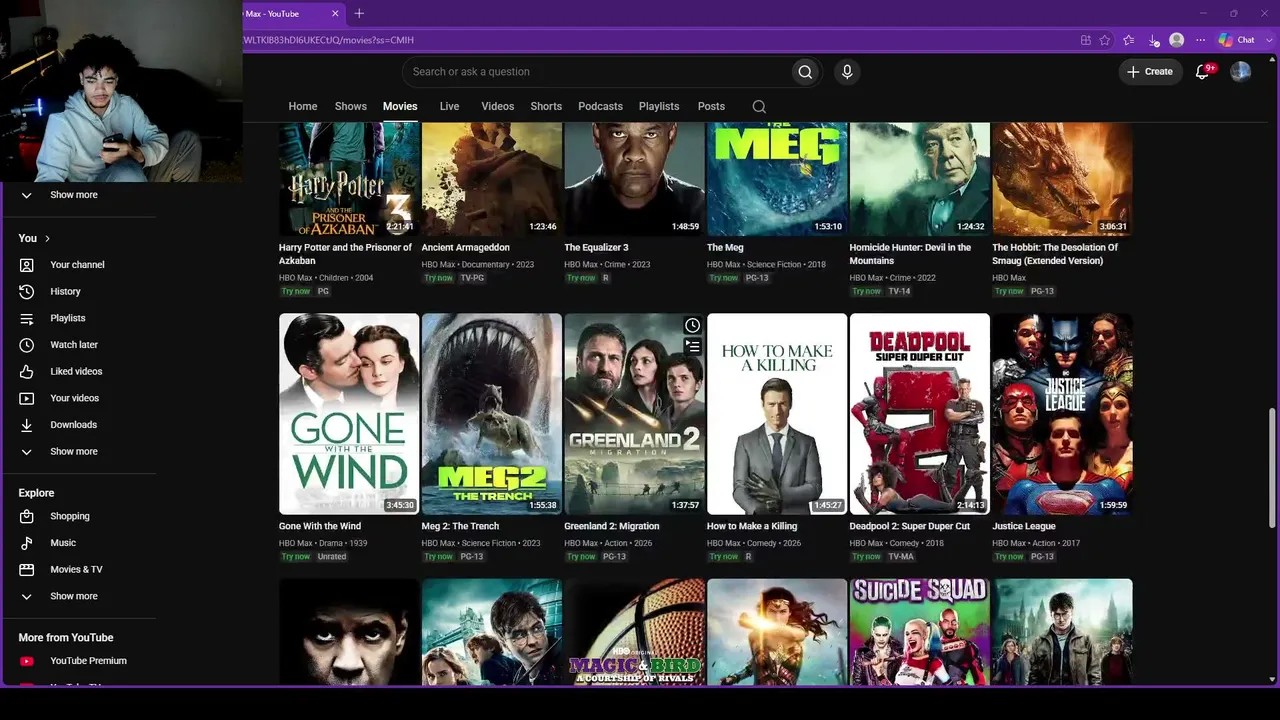Search within the channel using the magnifier after Posts
The width and height of the screenshot is (1280, 720).
759,106
